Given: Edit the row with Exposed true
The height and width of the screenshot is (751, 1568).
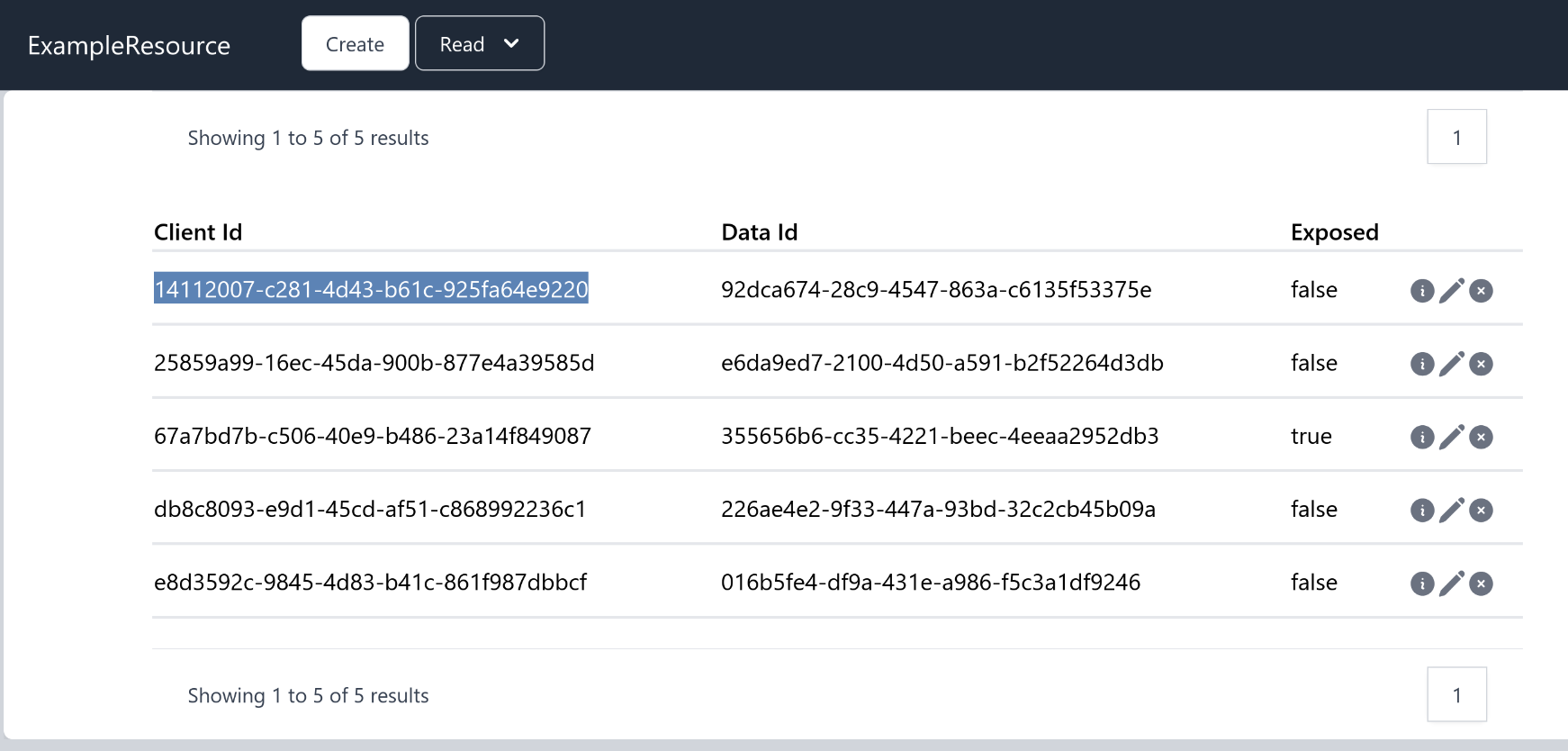Looking at the screenshot, I should pyautogui.click(x=1451, y=437).
